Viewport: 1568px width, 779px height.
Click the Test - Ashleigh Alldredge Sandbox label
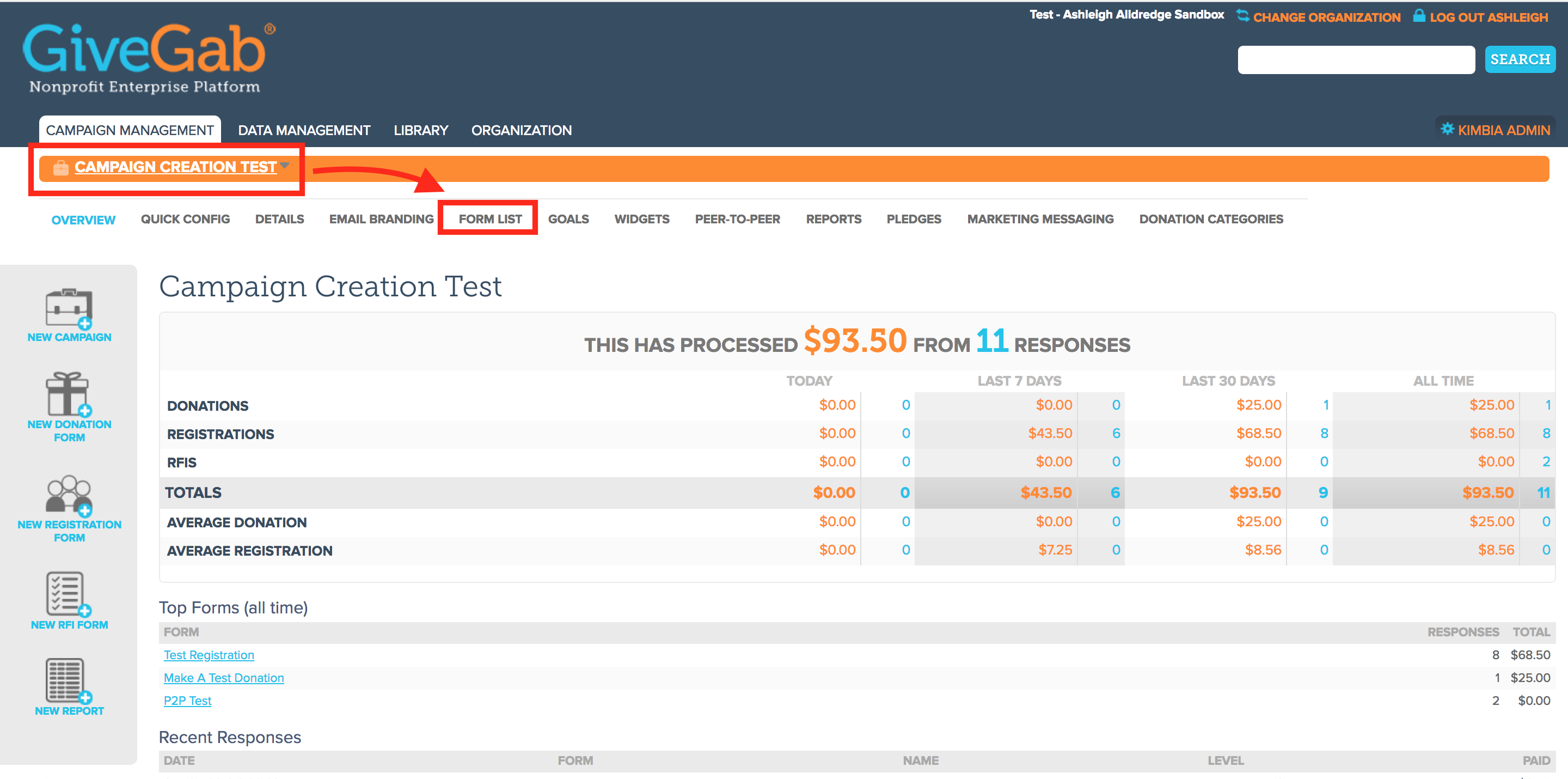[1126, 15]
